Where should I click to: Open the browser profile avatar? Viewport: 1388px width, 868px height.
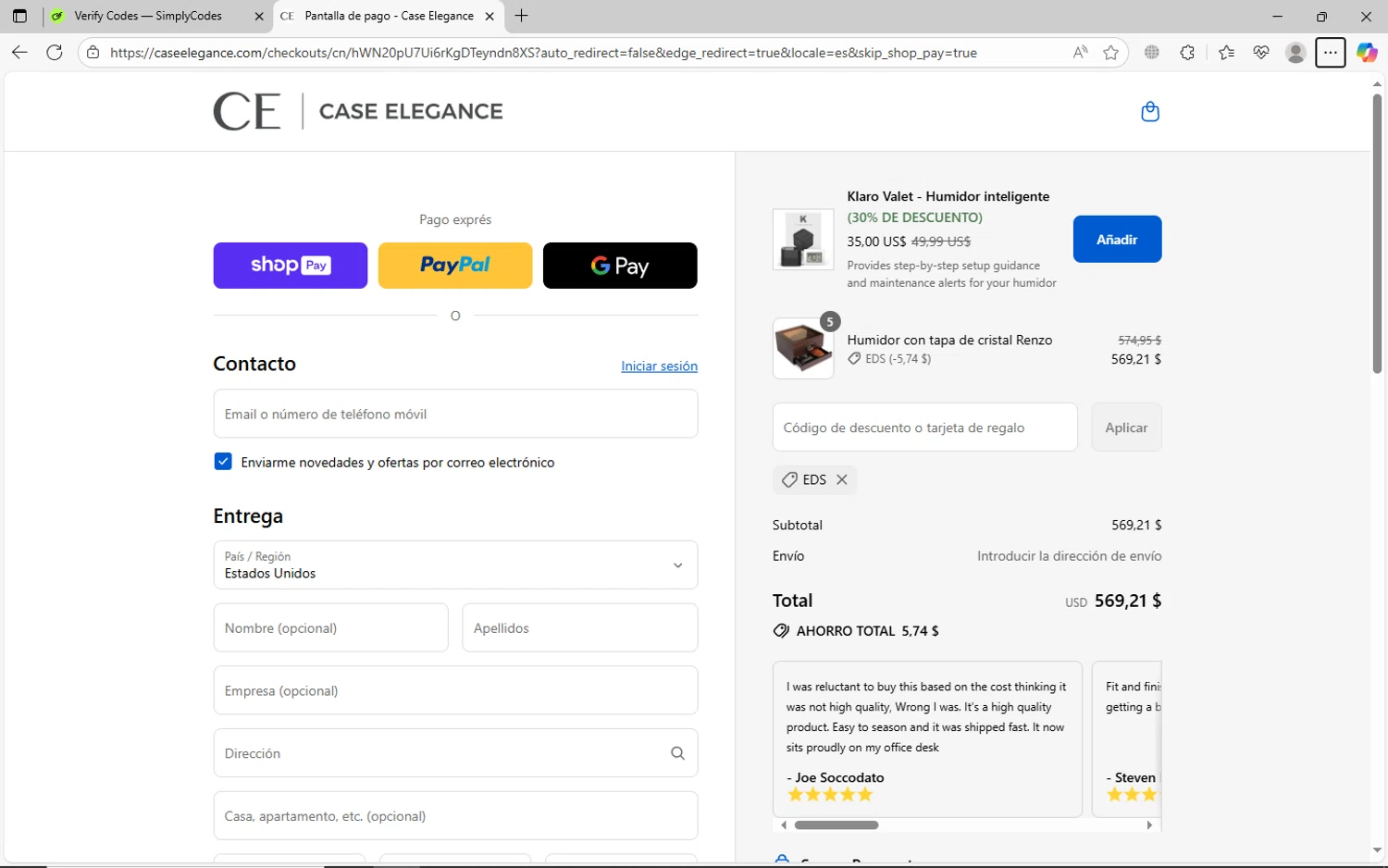click(x=1295, y=53)
